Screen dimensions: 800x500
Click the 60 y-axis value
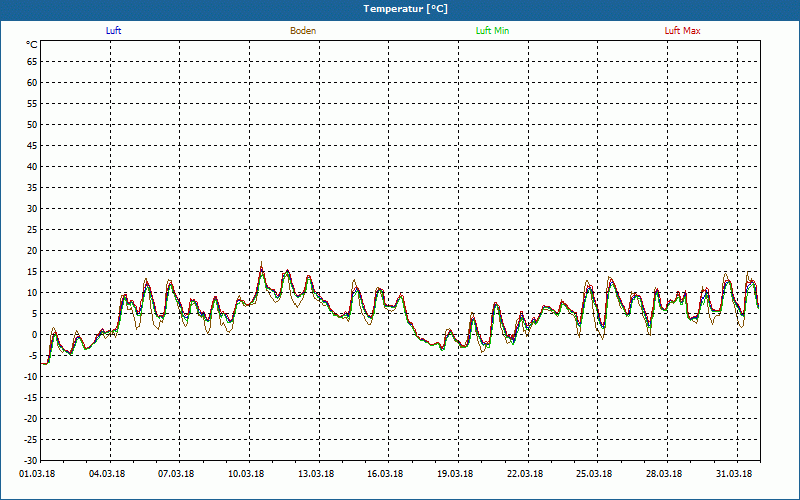(32, 83)
